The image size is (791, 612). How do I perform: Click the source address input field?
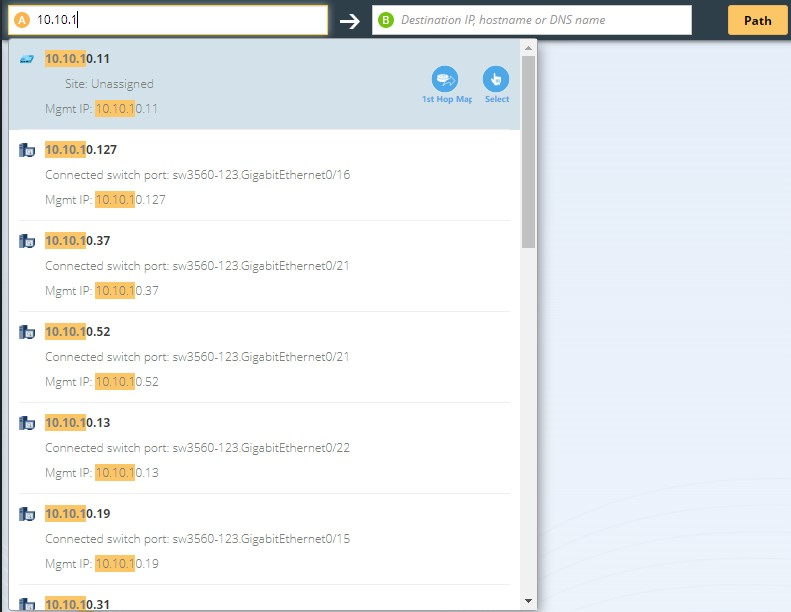tap(168, 20)
